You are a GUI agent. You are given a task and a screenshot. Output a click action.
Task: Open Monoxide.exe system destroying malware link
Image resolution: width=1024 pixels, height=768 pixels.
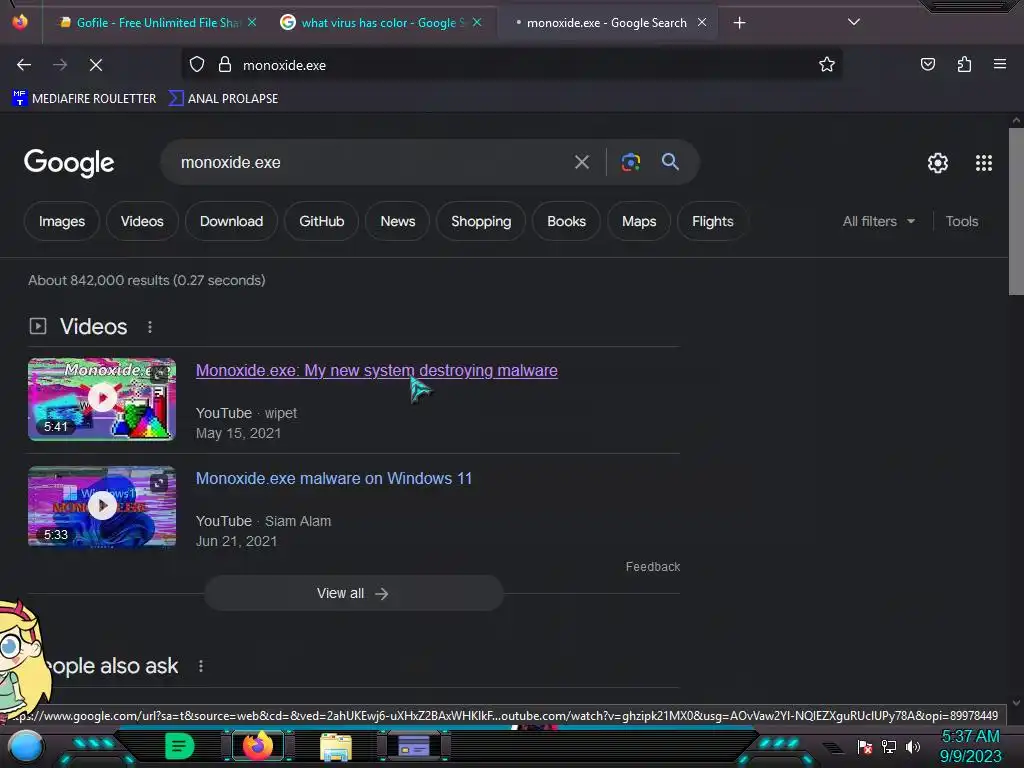click(x=377, y=370)
